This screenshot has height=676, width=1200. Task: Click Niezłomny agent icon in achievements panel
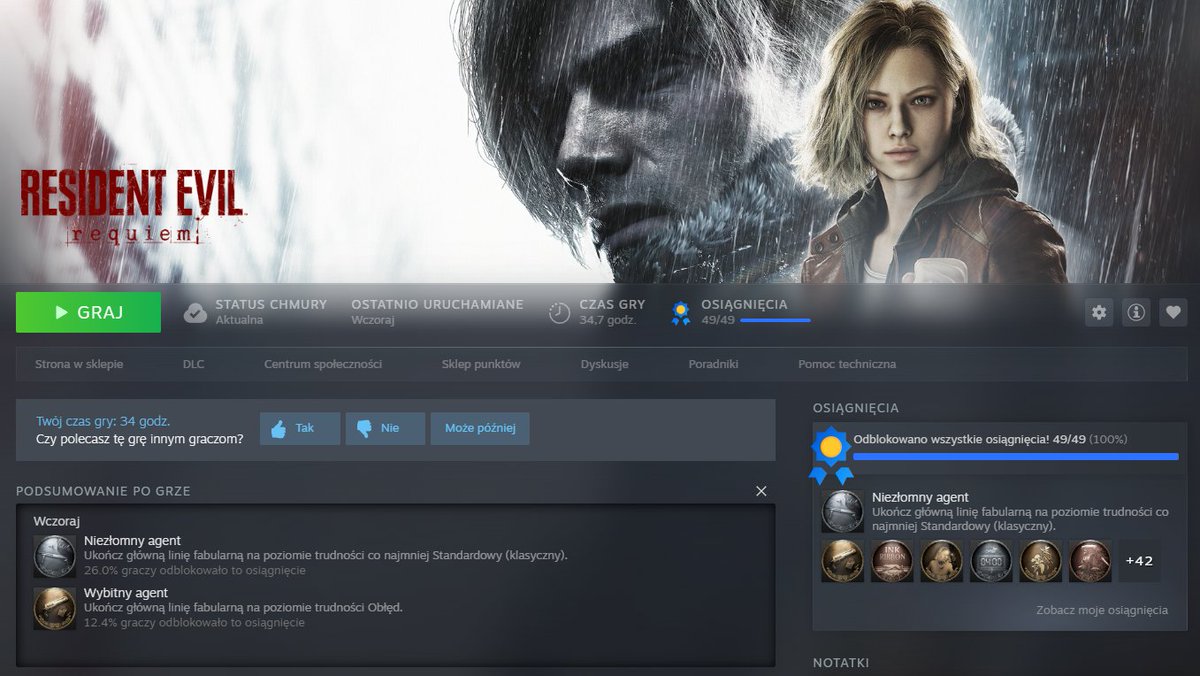pos(842,511)
